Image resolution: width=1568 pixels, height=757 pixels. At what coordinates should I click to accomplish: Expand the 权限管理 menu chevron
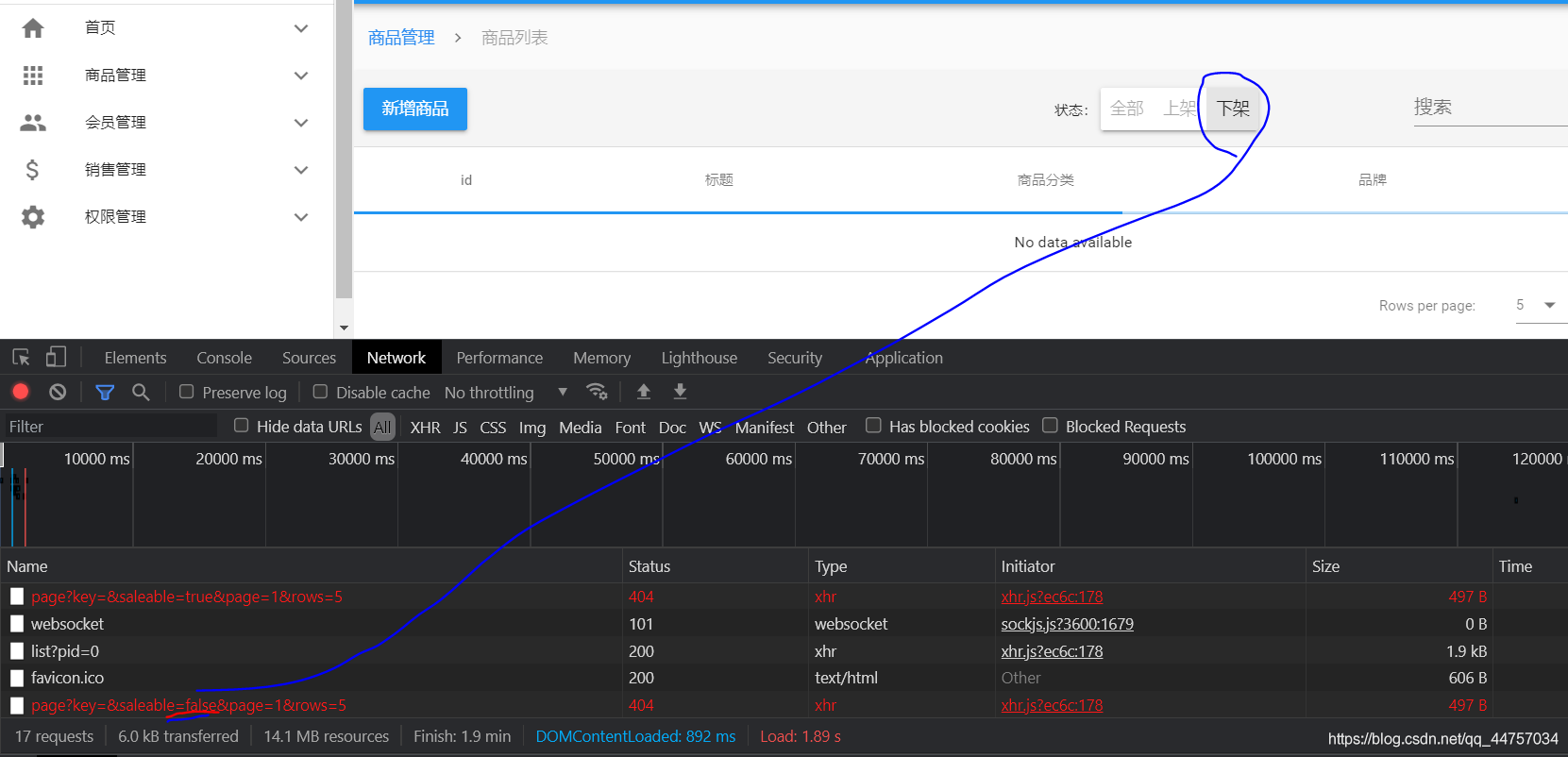click(x=301, y=217)
